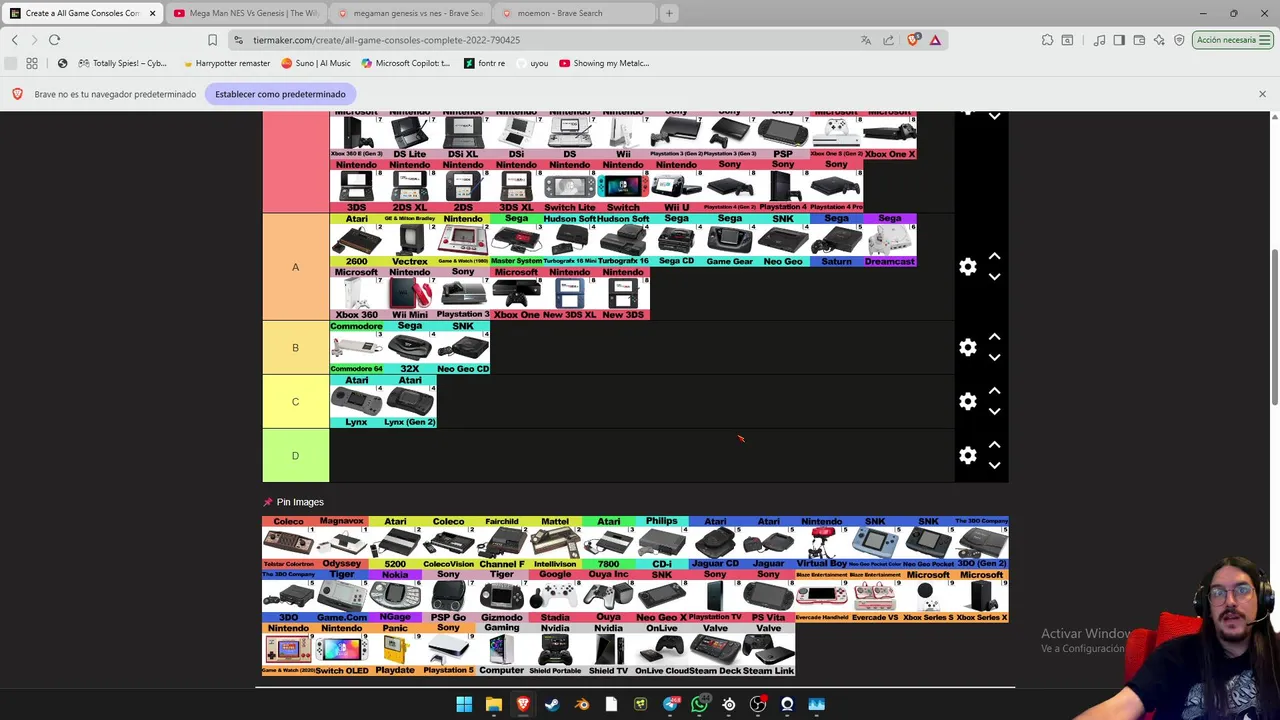The width and height of the screenshot is (1280, 720).
Task: Pick the Magnavox Odyssey image in the pool
Action: pyautogui.click(x=342, y=543)
